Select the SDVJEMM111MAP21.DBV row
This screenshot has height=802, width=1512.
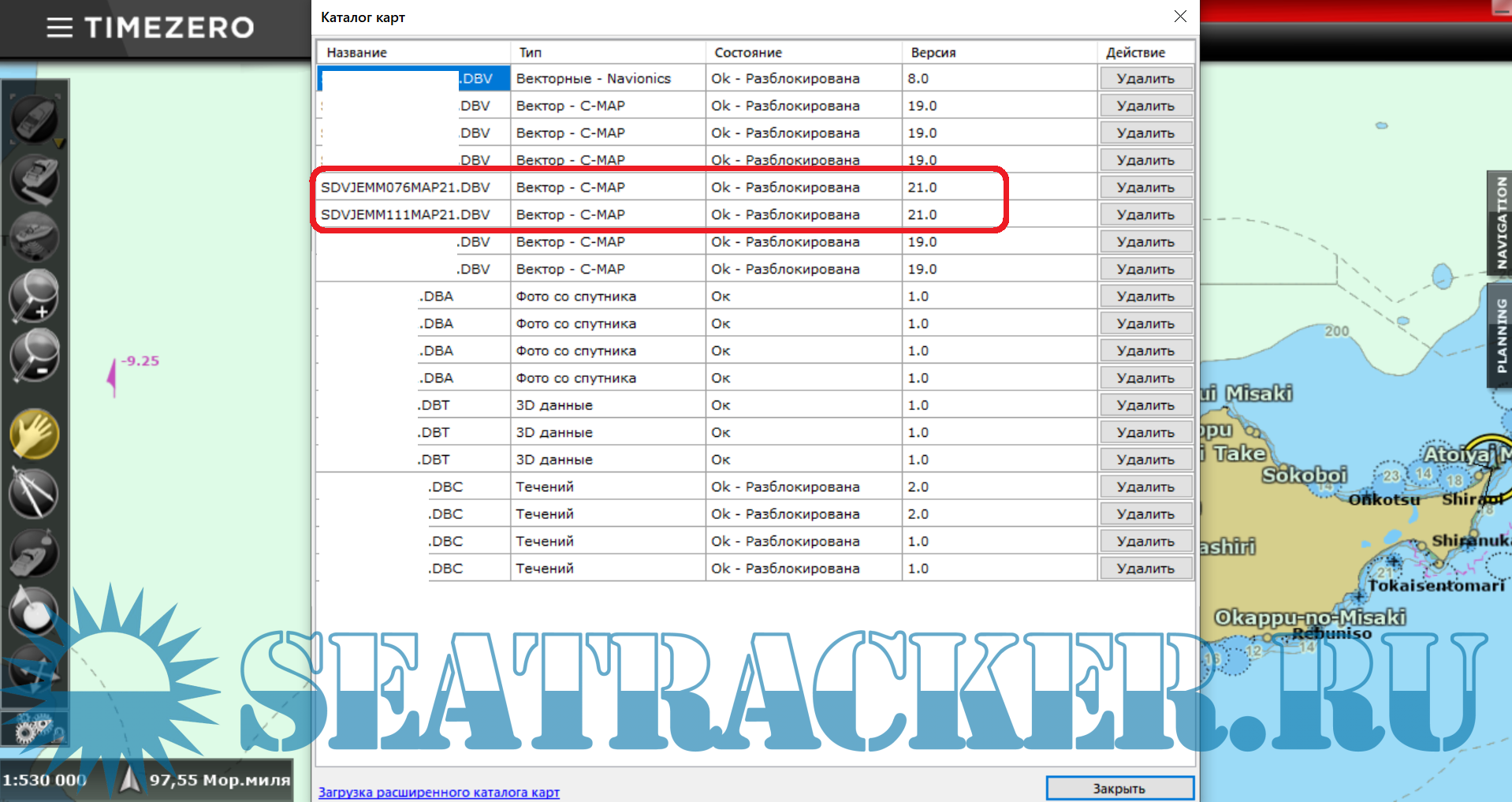coord(405,214)
